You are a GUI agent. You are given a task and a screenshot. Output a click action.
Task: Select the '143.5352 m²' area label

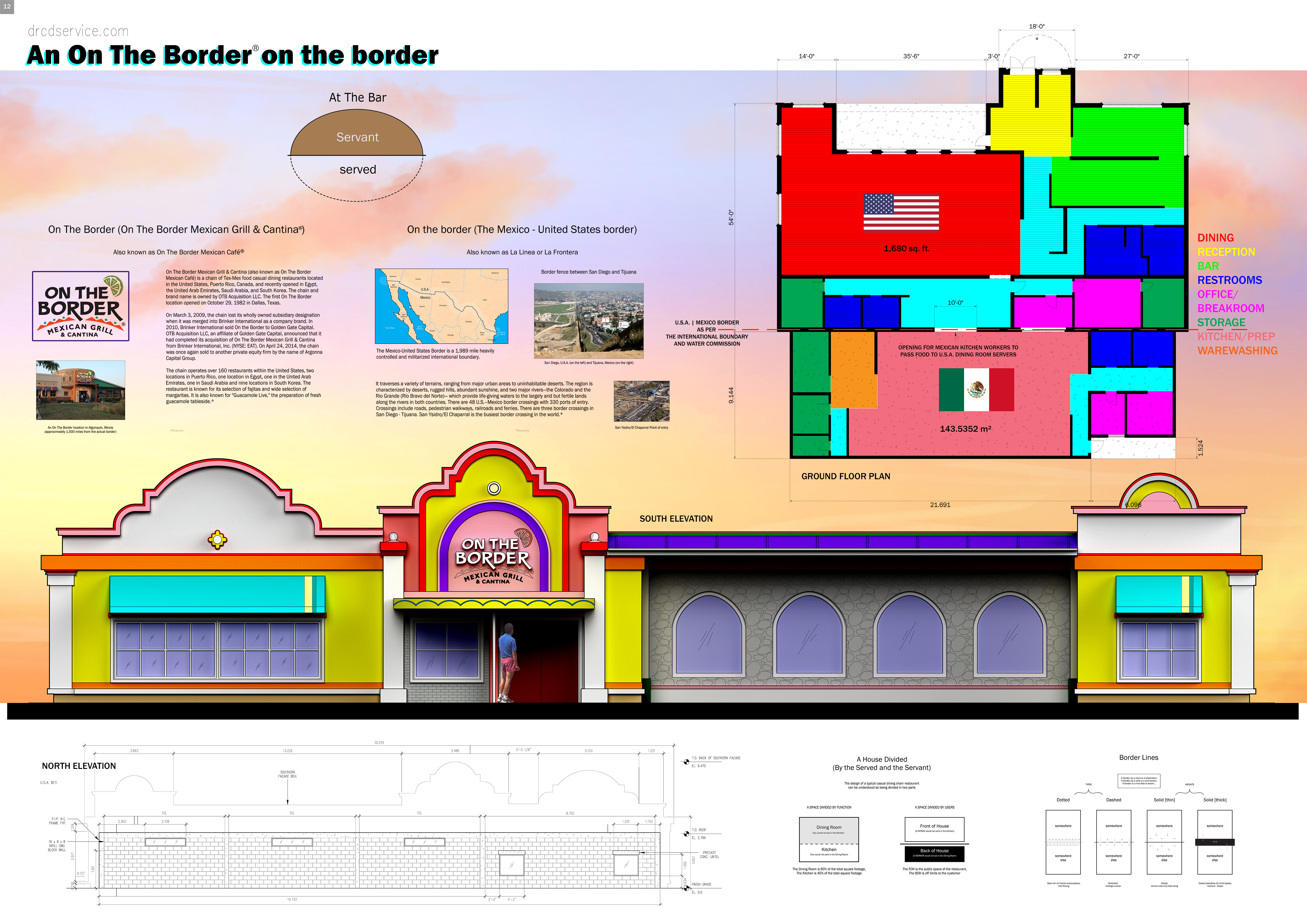tap(965, 429)
